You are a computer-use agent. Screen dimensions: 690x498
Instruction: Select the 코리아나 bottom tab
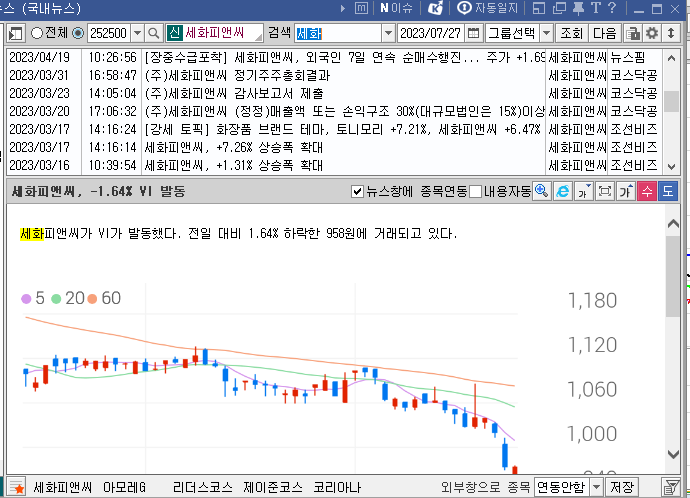[337, 487]
